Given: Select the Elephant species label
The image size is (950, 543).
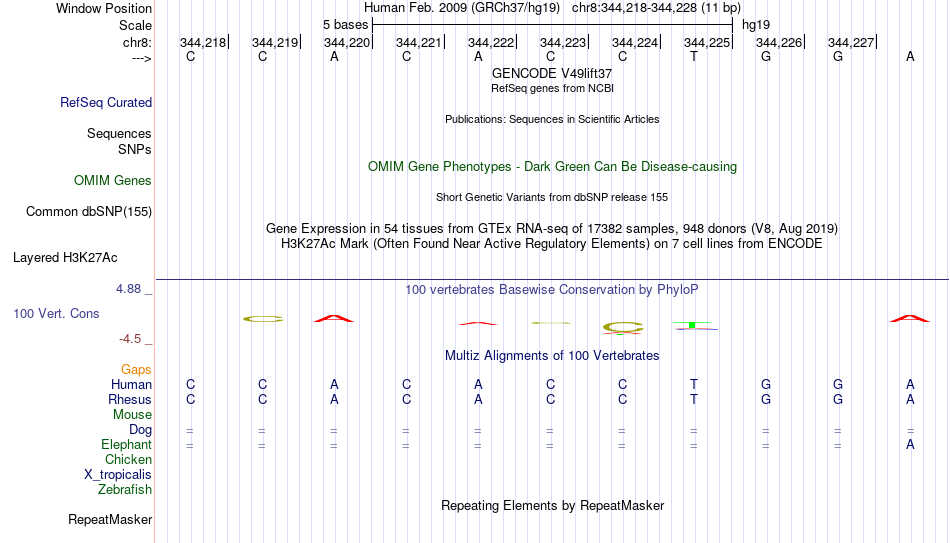Looking at the screenshot, I should click(126, 444).
